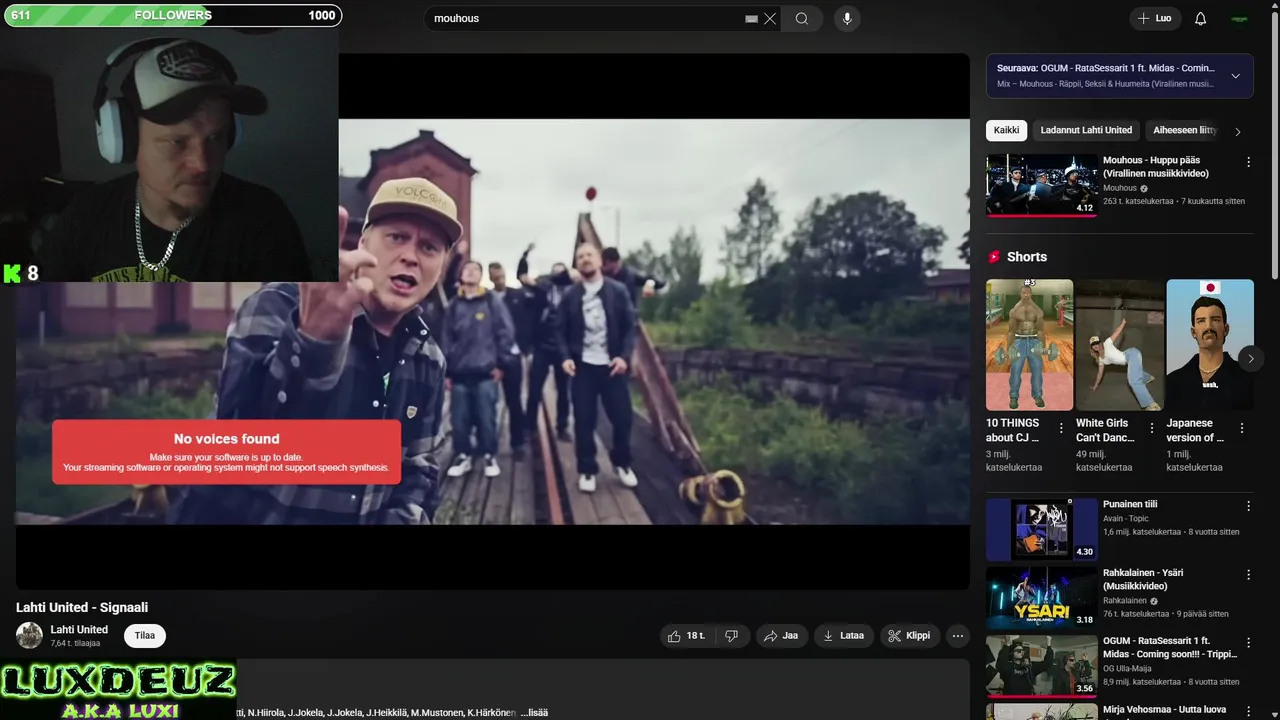Open the Mouhous channel name under Huppu pääs
Viewport: 1280px width, 720px height.
click(1120, 188)
